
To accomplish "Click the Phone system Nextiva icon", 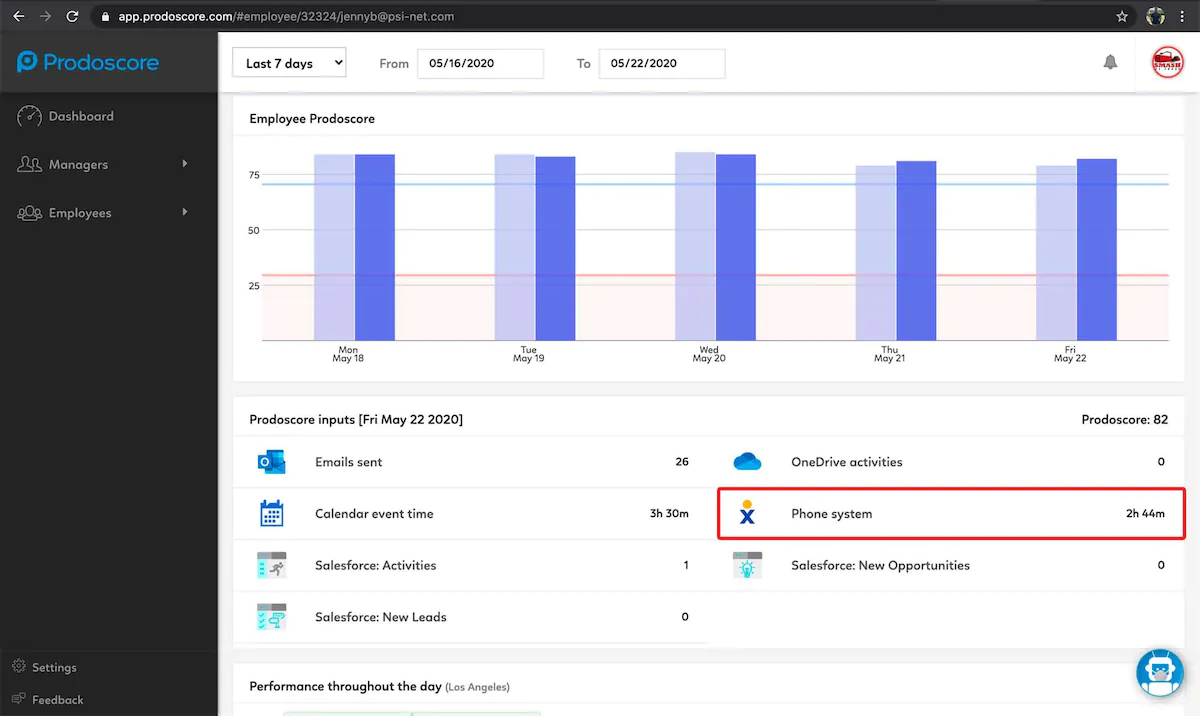I will (747, 514).
